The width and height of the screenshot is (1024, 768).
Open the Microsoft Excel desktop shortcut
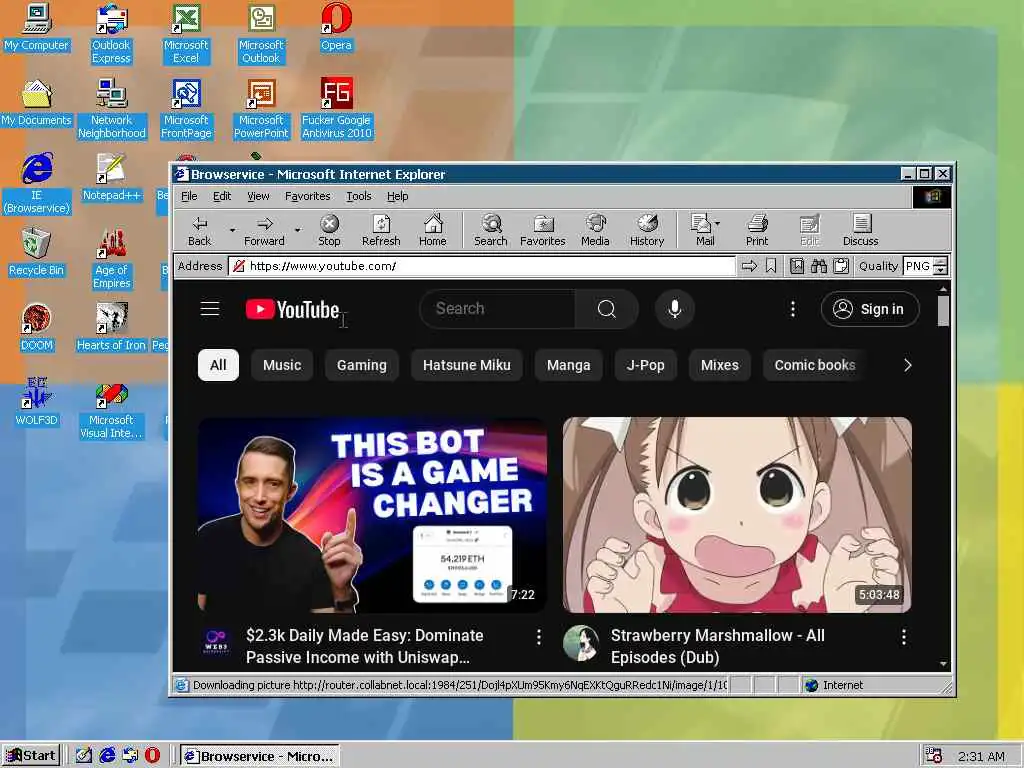(186, 34)
